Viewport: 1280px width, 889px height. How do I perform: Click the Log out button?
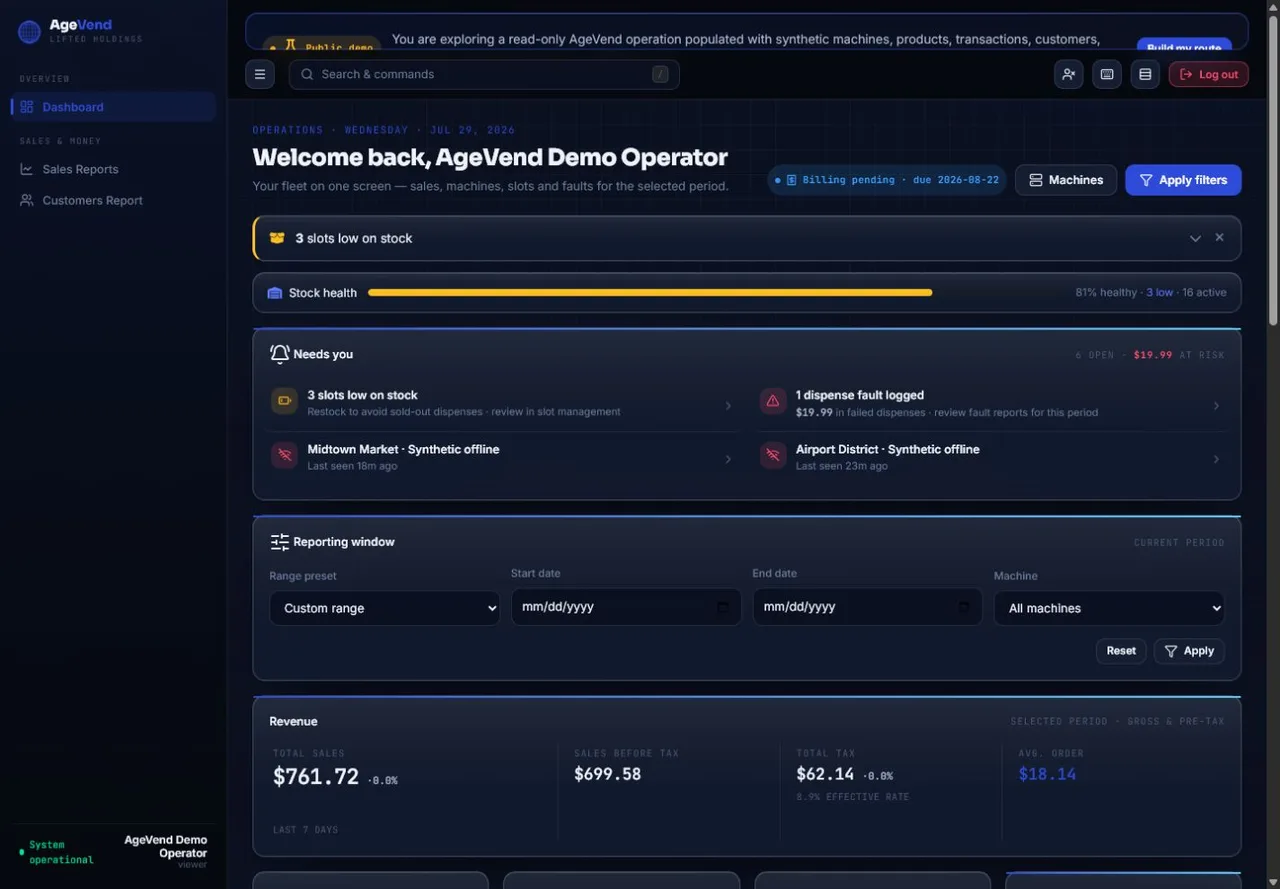coord(1209,74)
